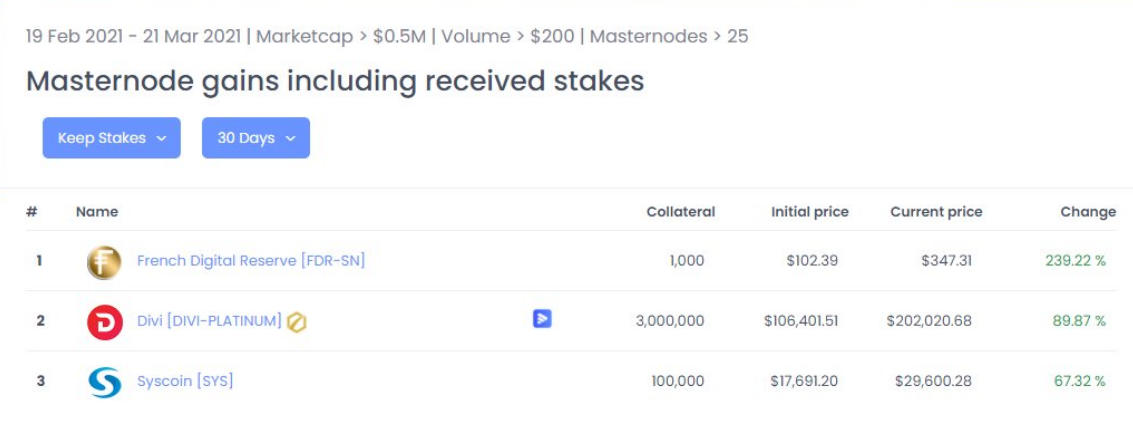Open the 30 Days period dropdown

(255, 138)
